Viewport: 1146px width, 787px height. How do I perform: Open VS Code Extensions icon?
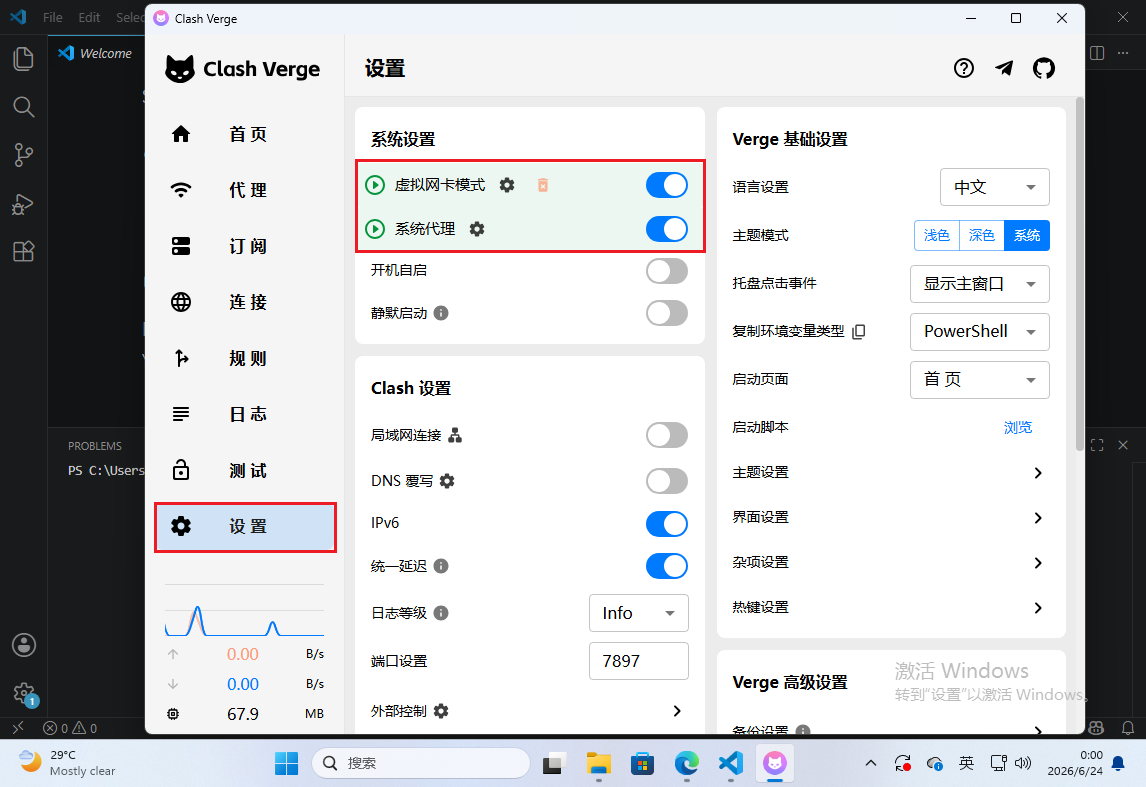[x=23, y=251]
